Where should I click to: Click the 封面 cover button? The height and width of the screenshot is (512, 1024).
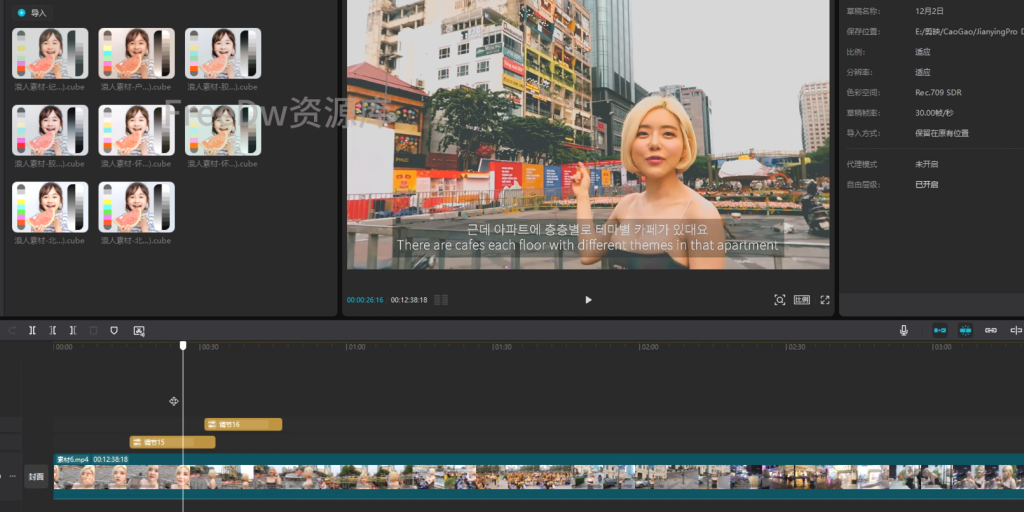pyautogui.click(x=36, y=477)
